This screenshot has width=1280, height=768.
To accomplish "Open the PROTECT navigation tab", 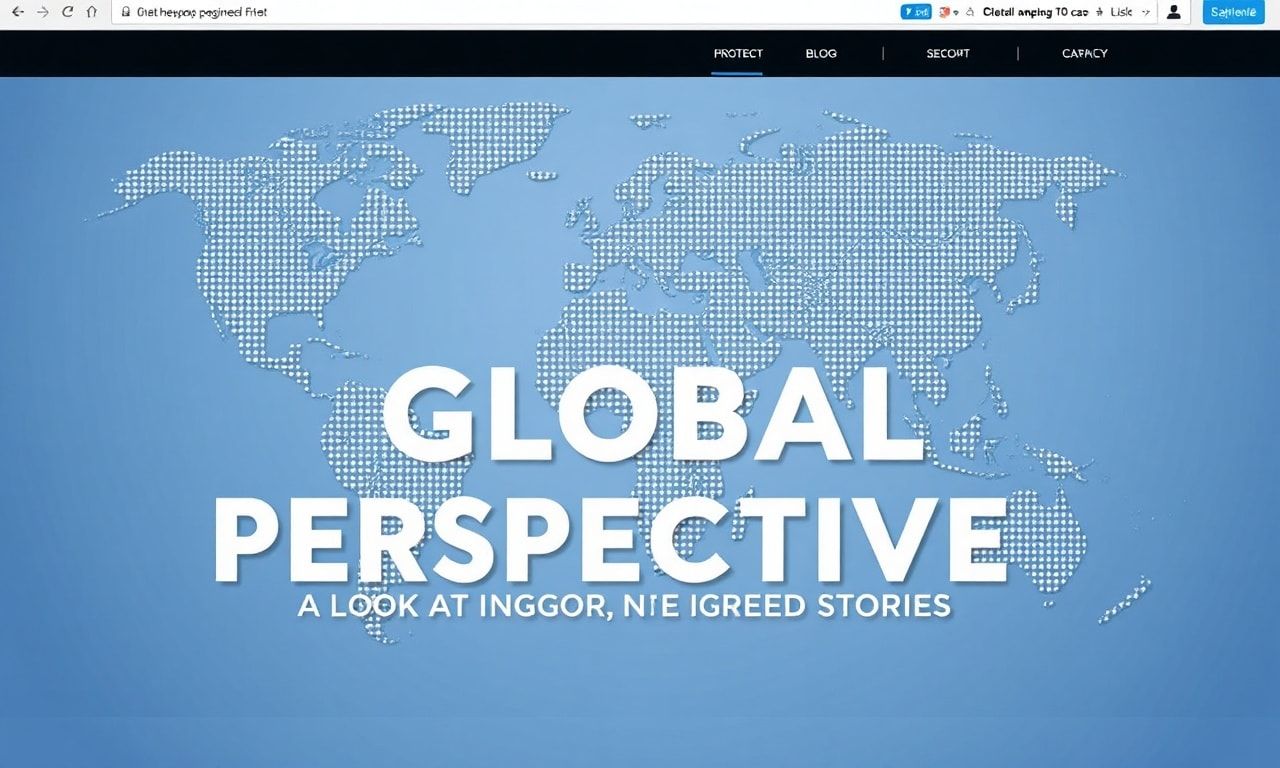I will pyautogui.click(x=738, y=54).
